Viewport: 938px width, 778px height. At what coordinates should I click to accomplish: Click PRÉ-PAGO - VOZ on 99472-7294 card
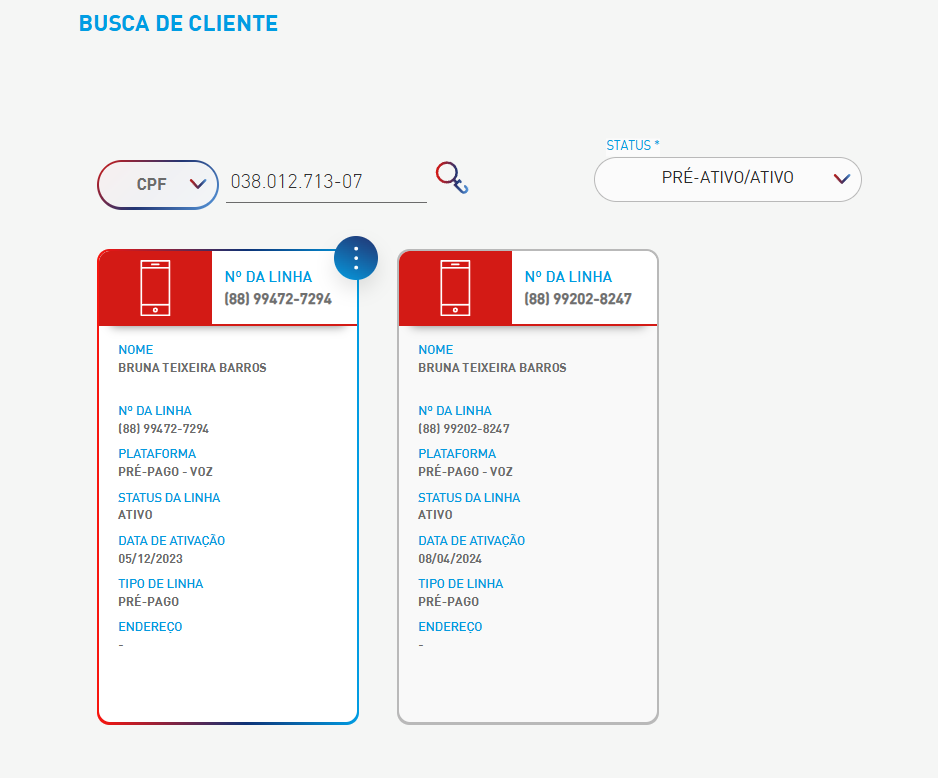pyautogui.click(x=165, y=472)
